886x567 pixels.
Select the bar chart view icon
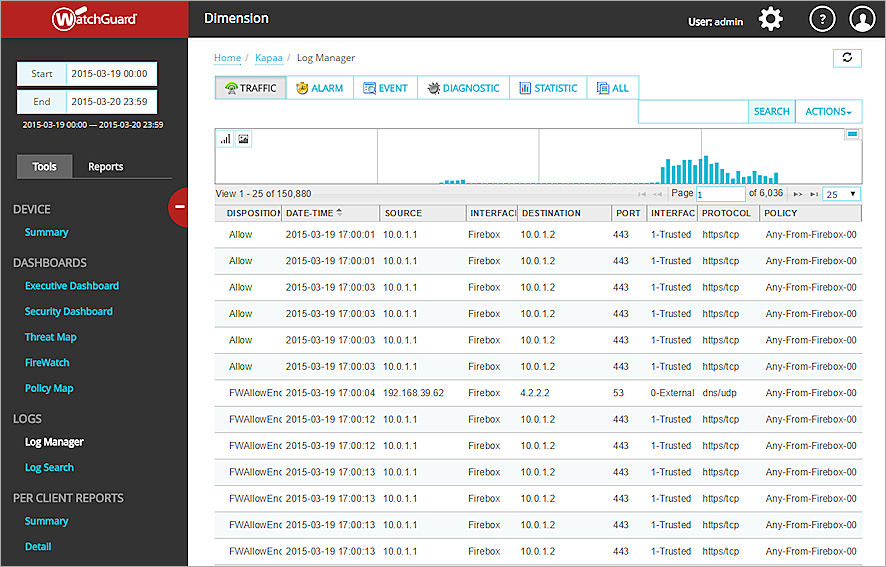225,139
